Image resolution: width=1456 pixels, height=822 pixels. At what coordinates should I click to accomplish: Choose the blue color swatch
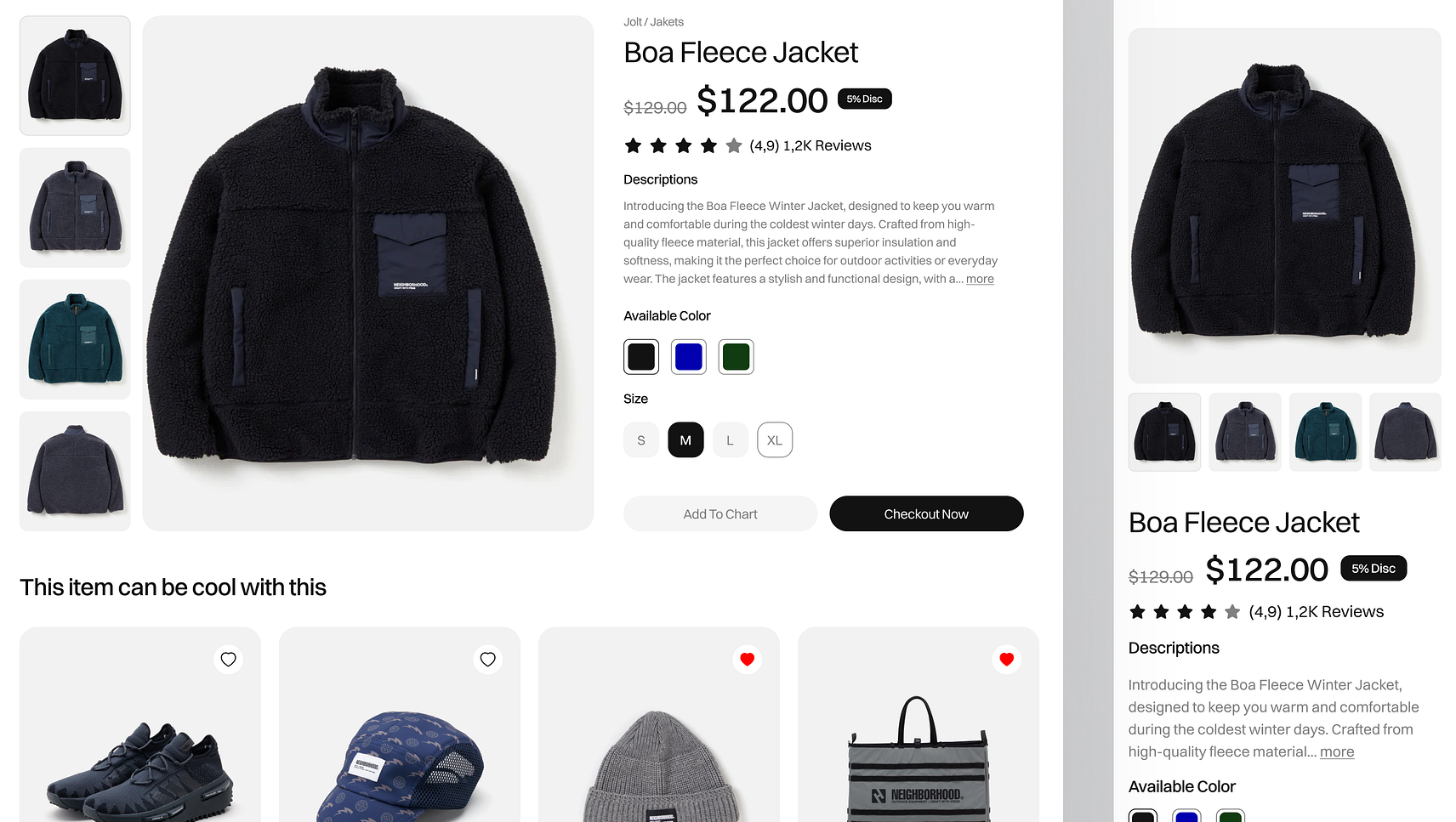(x=689, y=357)
